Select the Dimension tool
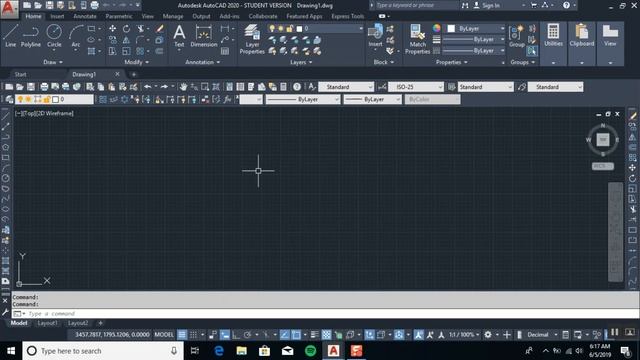The height and width of the screenshot is (360, 640). click(204, 36)
